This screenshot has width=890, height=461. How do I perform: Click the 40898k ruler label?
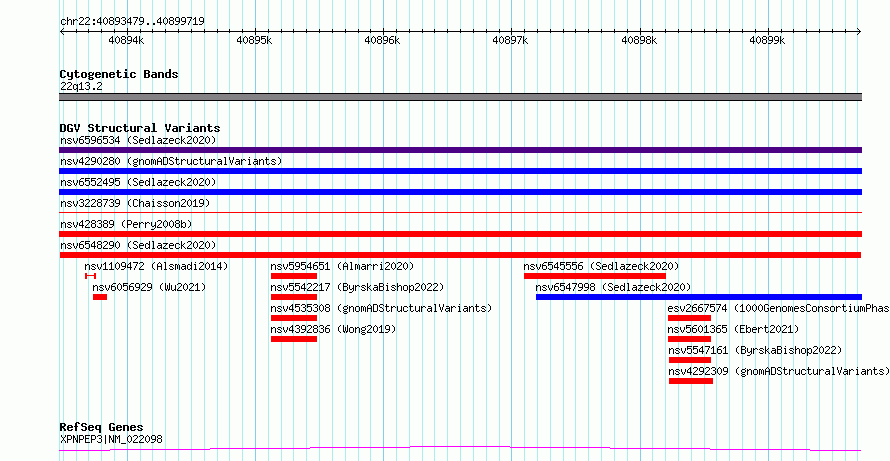tap(640, 40)
